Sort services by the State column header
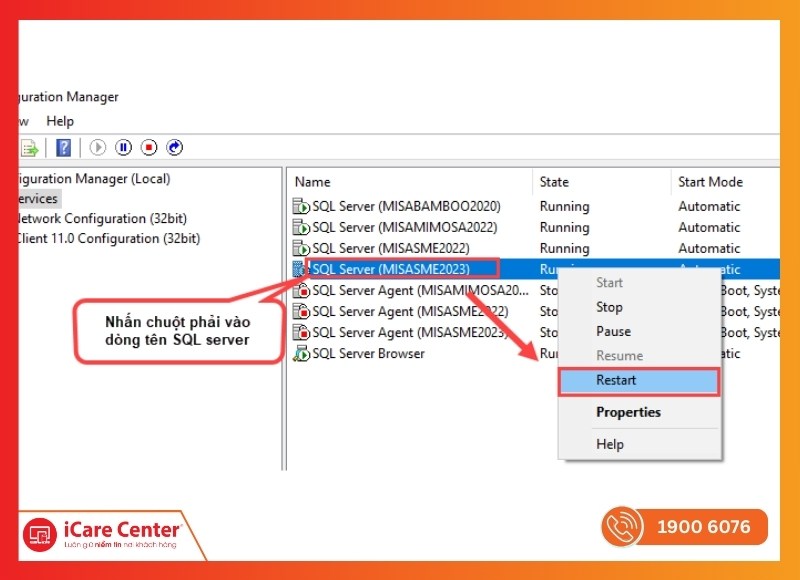 coord(554,182)
